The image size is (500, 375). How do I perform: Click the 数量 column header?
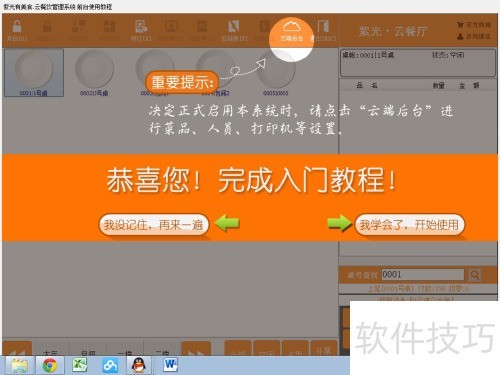(438, 86)
